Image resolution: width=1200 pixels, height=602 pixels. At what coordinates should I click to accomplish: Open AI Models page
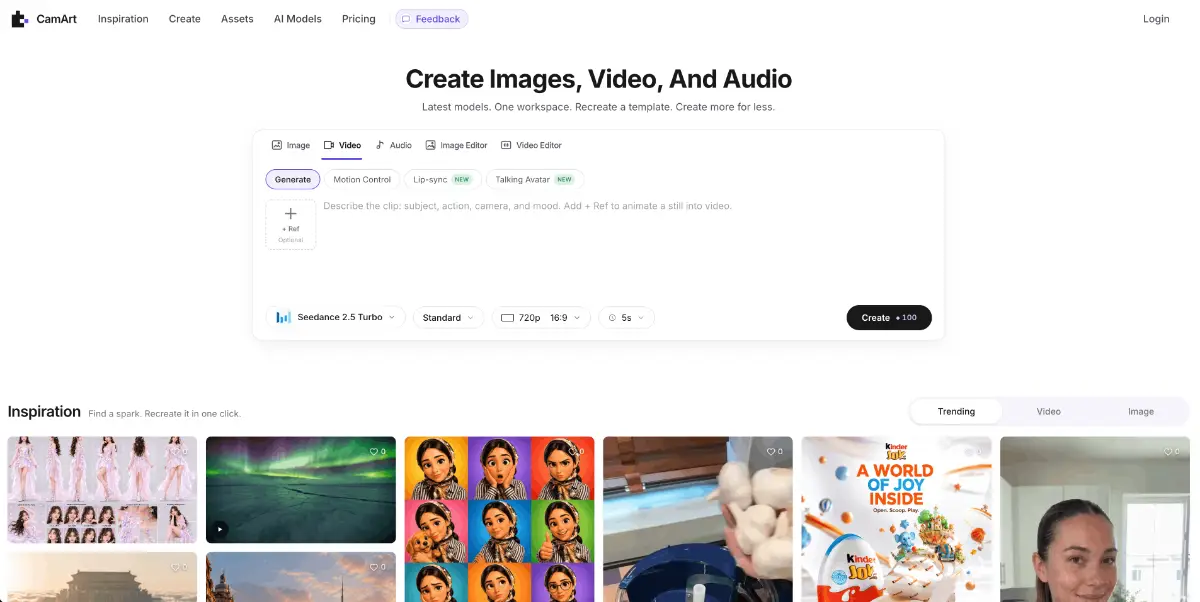[x=298, y=19]
